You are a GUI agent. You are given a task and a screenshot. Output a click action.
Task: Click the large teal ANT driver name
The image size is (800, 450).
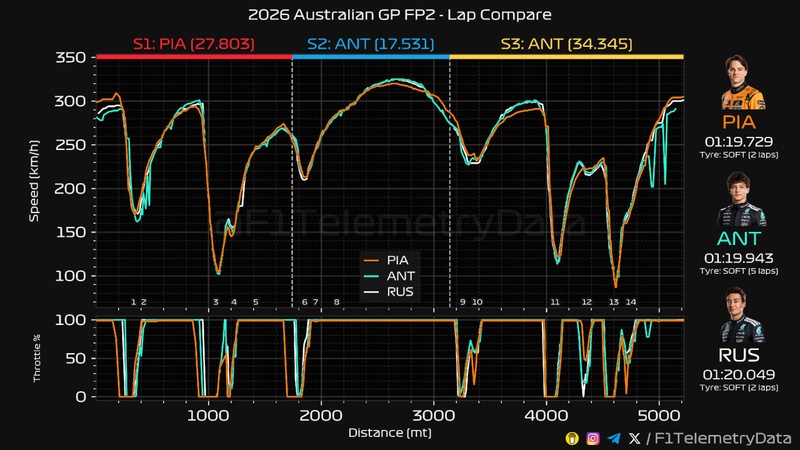pyautogui.click(x=739, y=239)
